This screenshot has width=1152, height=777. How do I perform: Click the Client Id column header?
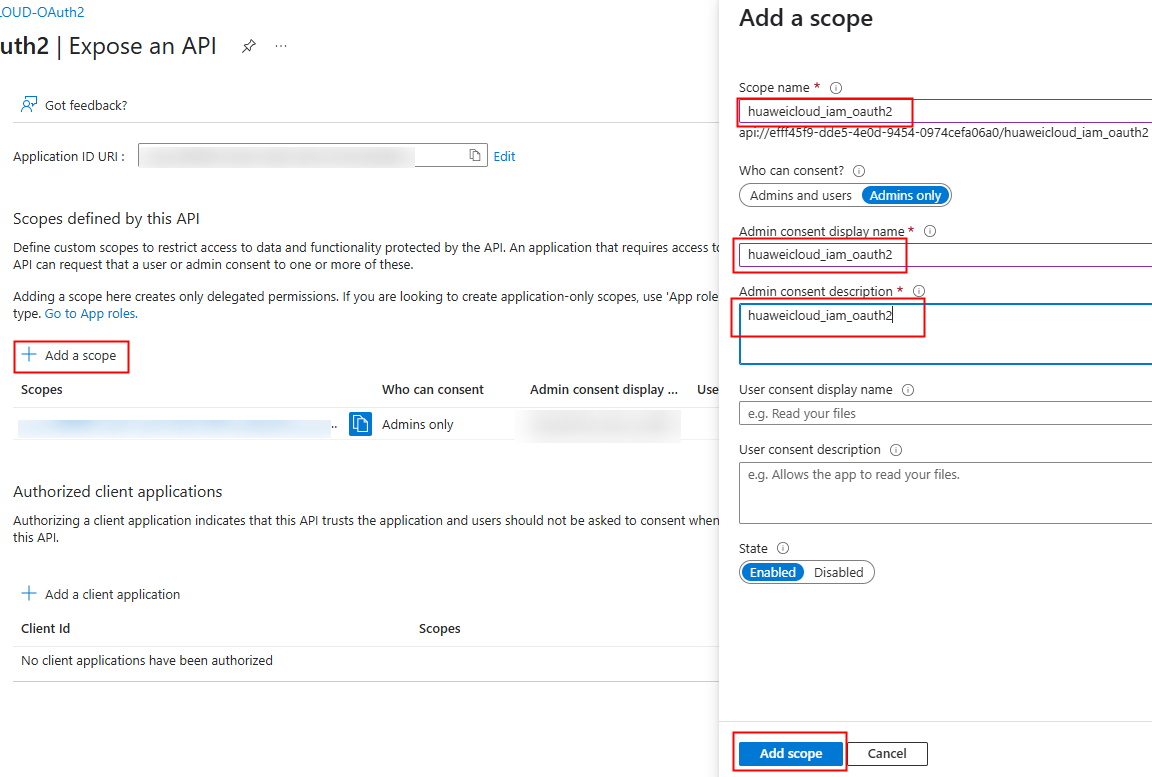[x=46, y=628]
